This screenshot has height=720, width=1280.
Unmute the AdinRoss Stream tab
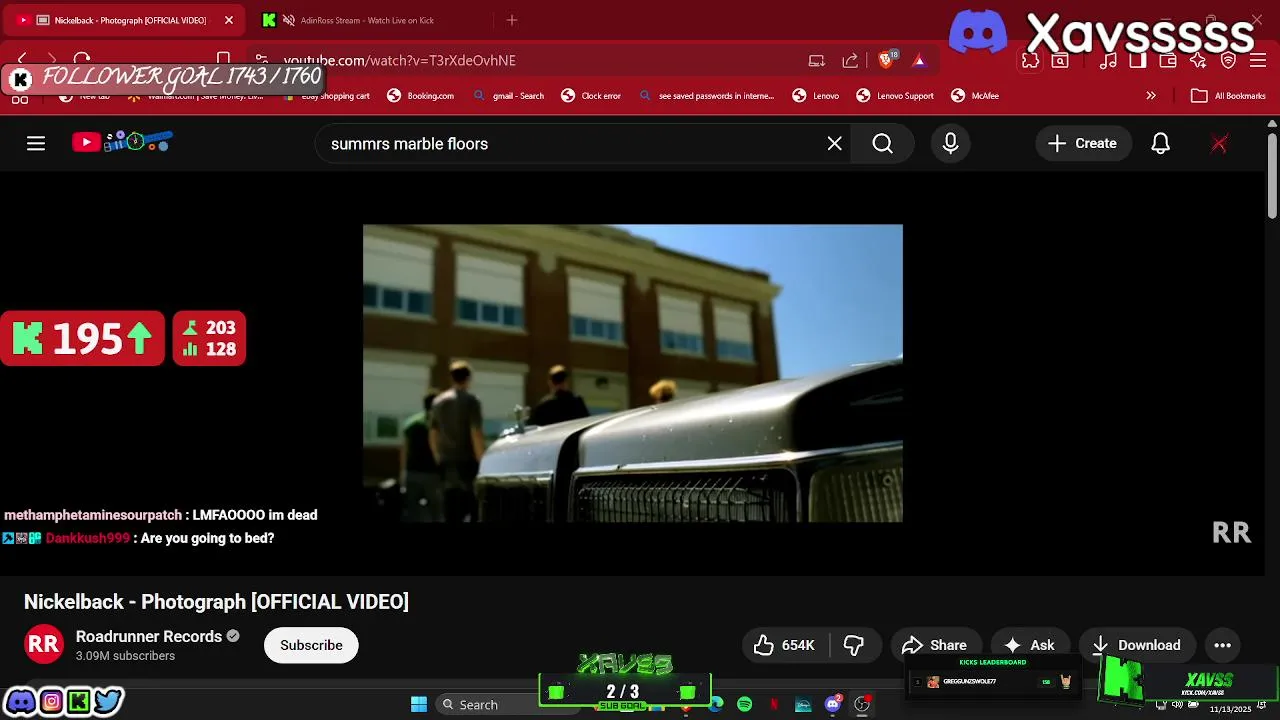(x=289, y=20)
